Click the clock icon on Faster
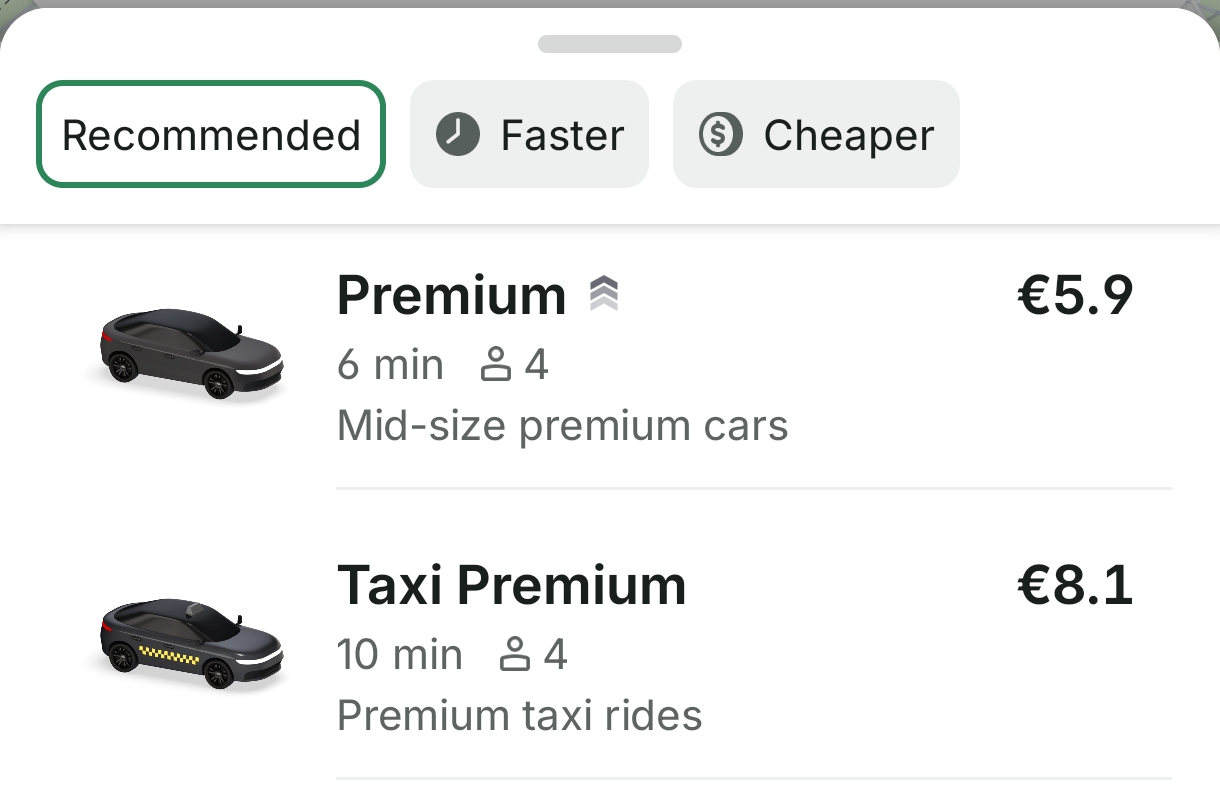Image resolution: width=1220 pixels, height=811 pixels. click(458, 134)
